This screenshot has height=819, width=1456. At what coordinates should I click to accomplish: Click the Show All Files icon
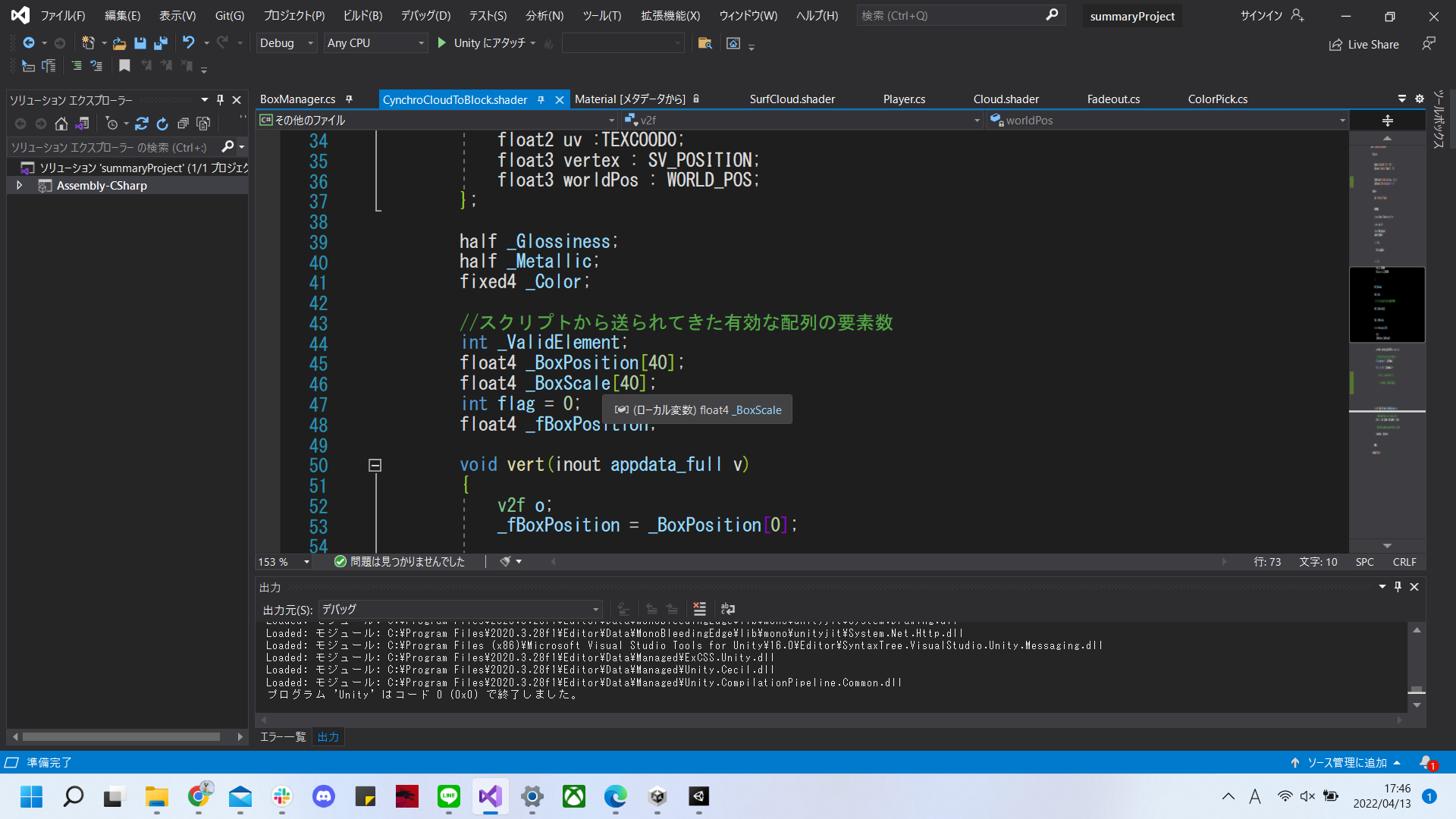point(202,124)
